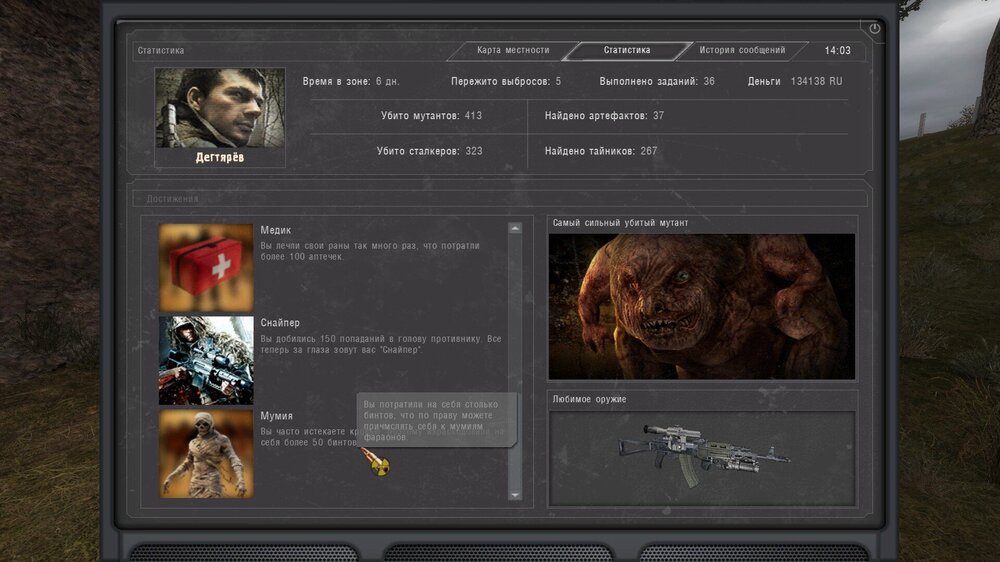
Task: Click the Любимое оружие header
Action: tap(589, 399)
